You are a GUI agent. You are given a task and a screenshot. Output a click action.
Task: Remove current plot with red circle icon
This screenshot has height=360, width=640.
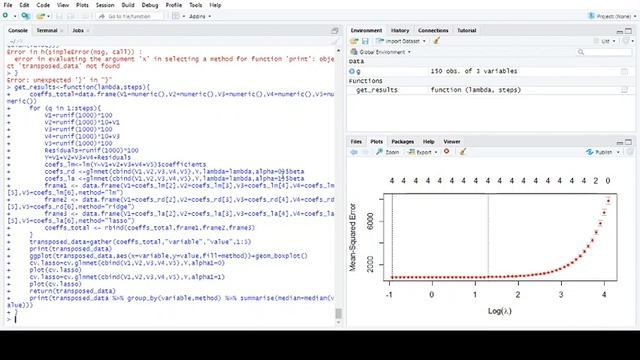[447, 151]
